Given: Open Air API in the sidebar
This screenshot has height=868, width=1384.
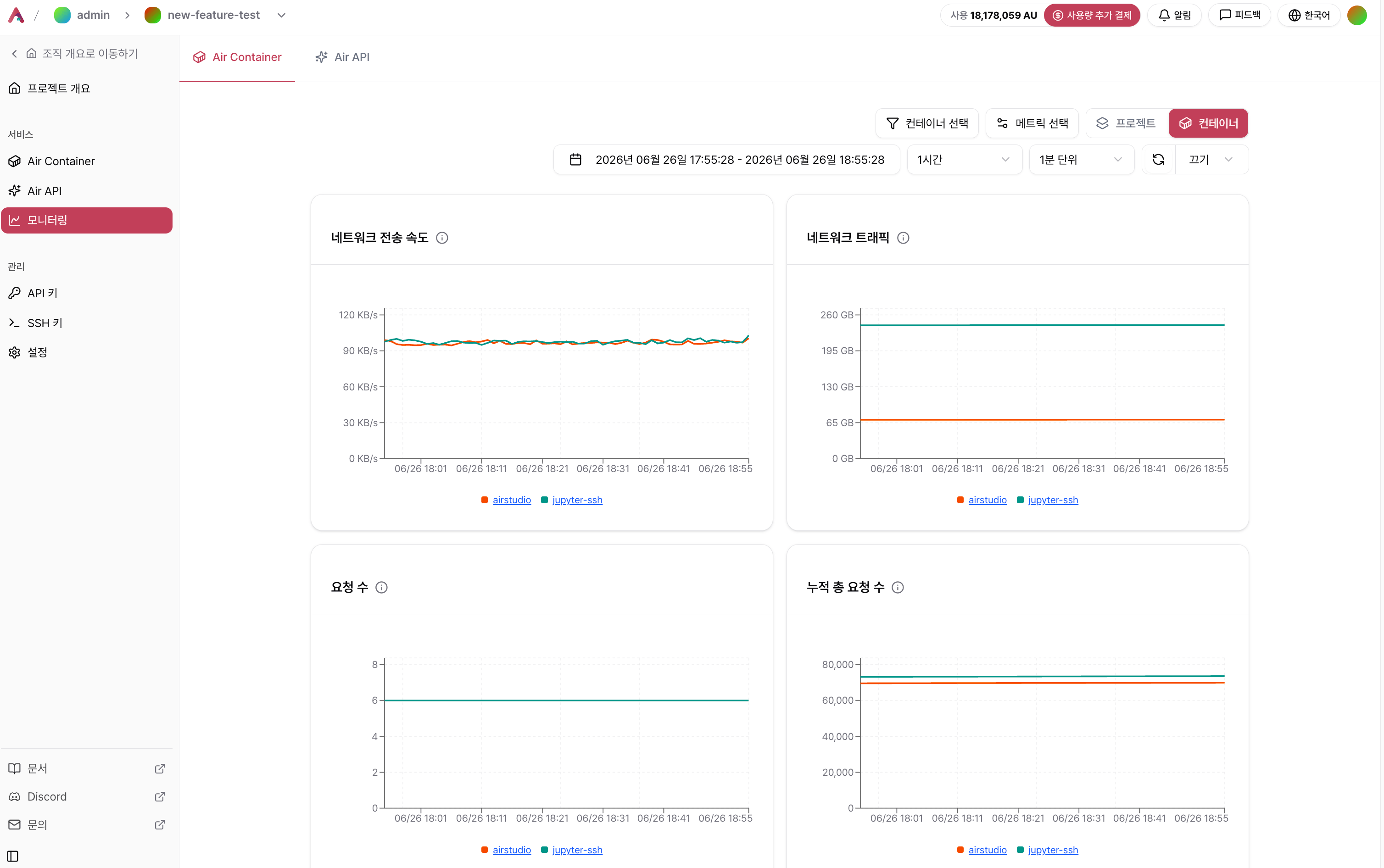Looking at the screenshot, I should click(87, 191).
